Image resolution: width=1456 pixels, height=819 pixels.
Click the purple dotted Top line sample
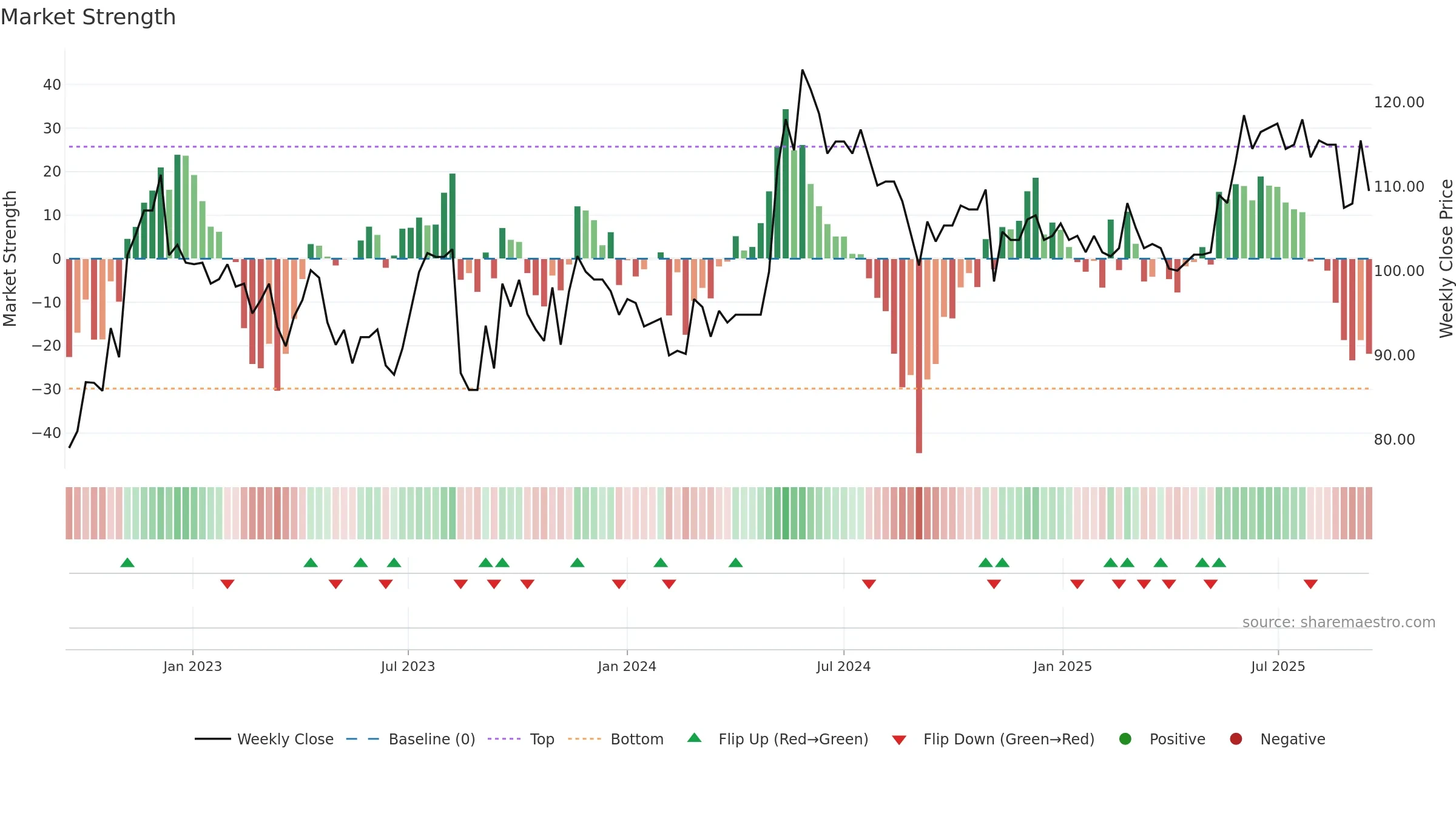(x=504, y=739)
